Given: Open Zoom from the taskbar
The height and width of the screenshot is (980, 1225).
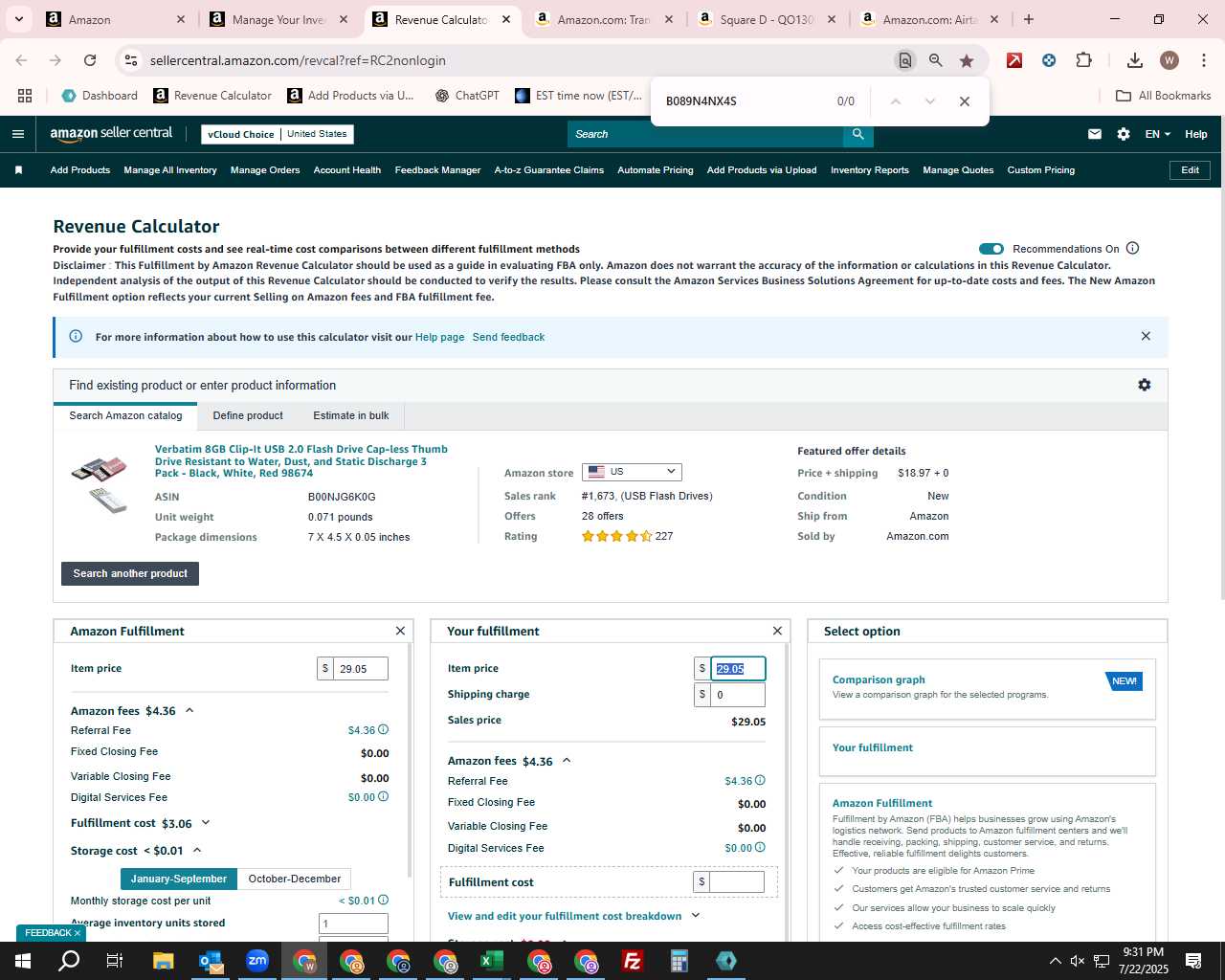Looking at the screenshot, I should point(256,961).
